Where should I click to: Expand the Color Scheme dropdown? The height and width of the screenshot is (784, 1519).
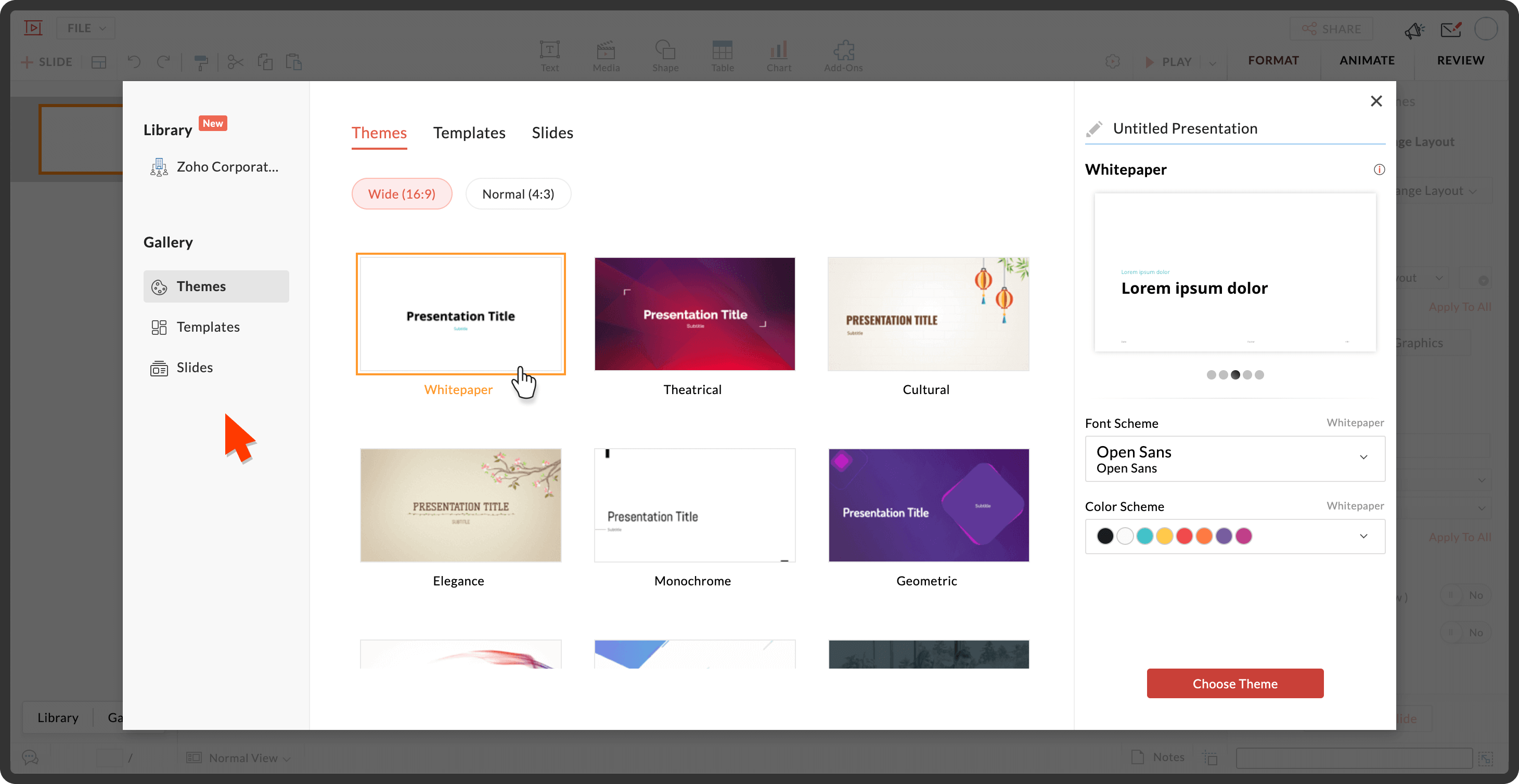pos(1363,537)
